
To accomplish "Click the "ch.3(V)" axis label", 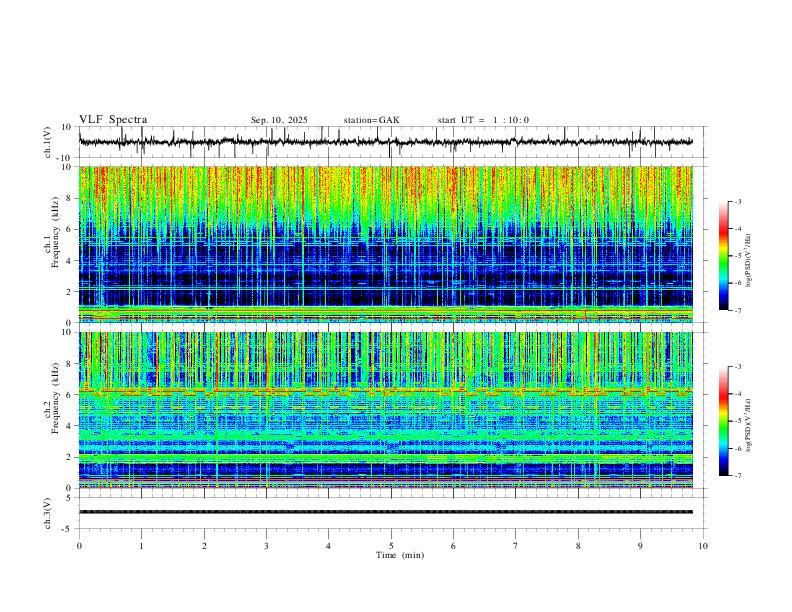I will (48, 513).
